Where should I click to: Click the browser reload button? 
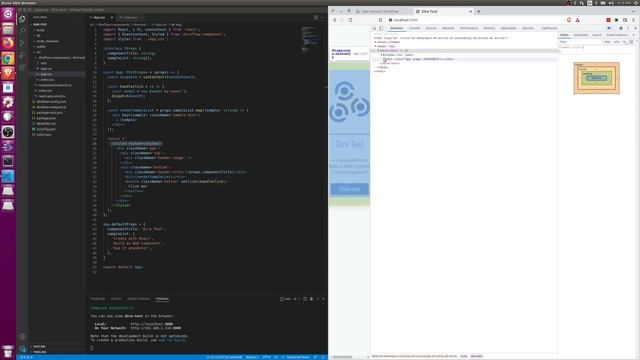[350, 20]
